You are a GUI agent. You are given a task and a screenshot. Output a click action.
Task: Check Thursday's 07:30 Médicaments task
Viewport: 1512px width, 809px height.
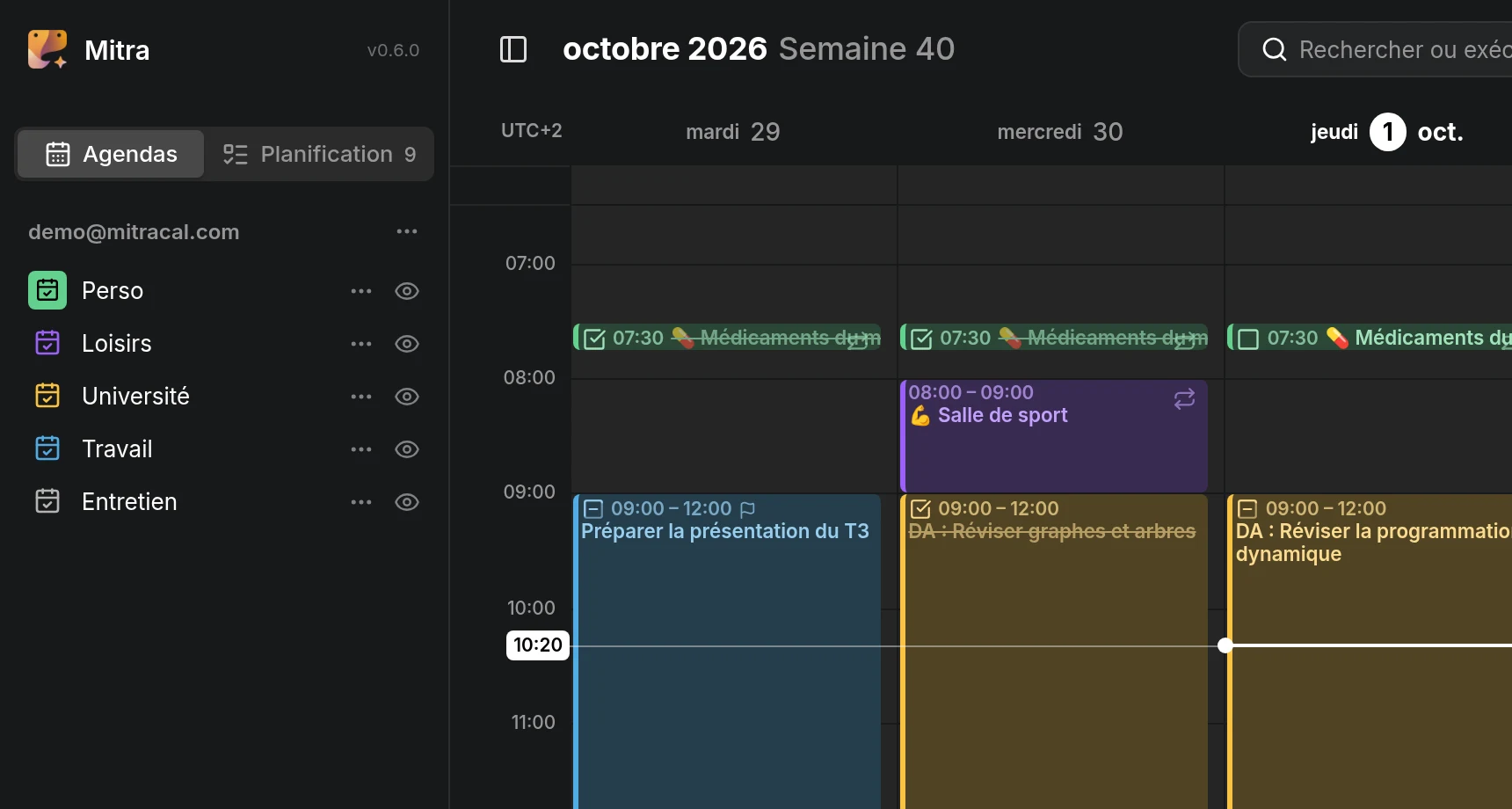tap(1248, 339)
